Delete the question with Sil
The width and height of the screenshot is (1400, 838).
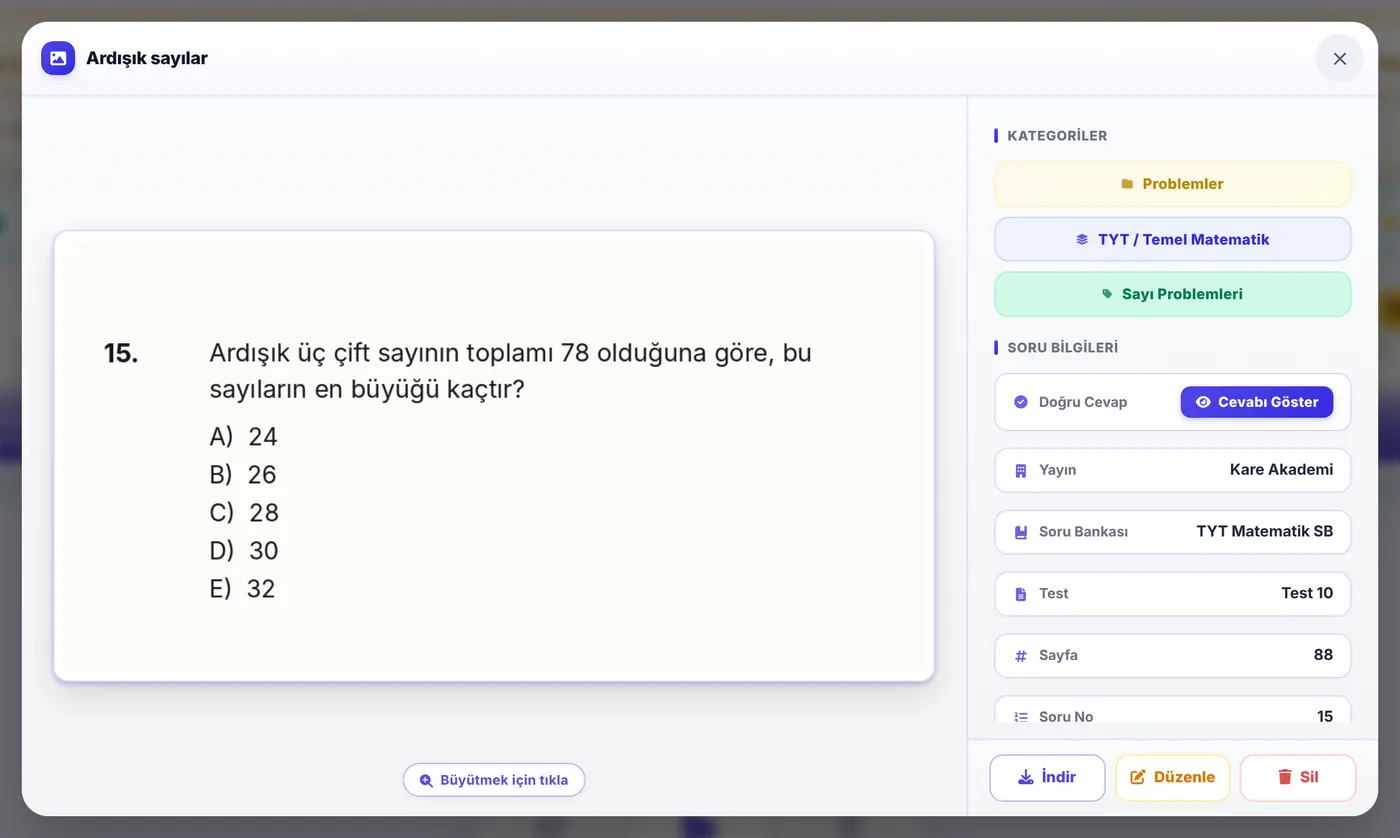click(x=1298, y=777)
